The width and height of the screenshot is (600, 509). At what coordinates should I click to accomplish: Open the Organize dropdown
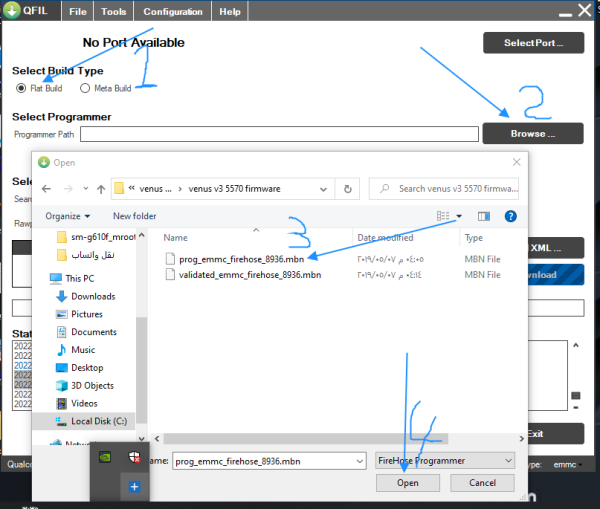coord(67,216)
